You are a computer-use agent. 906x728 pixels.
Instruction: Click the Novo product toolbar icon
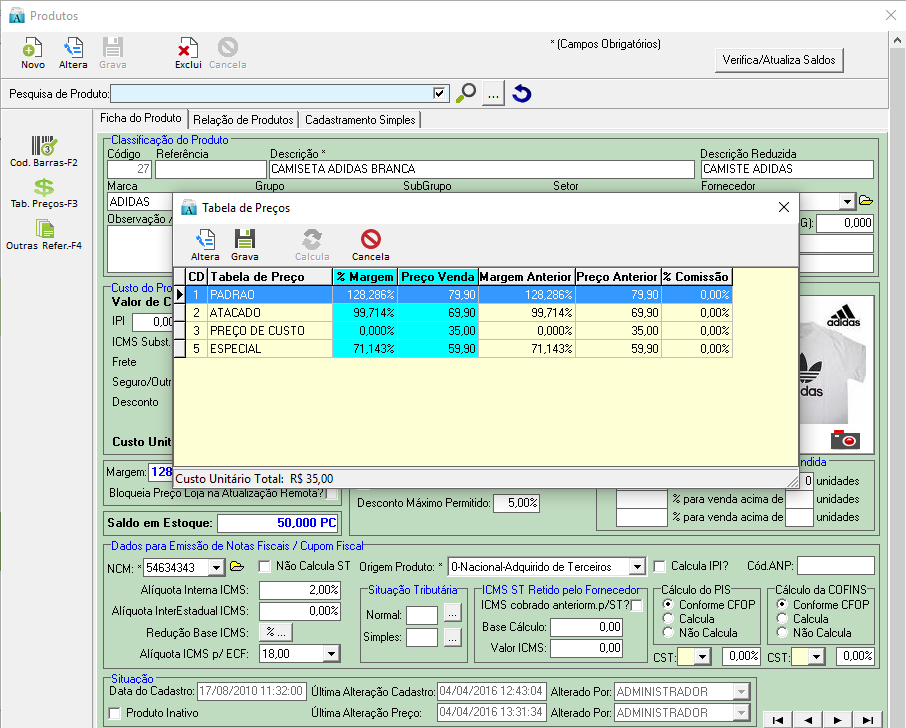coord(32,48)
